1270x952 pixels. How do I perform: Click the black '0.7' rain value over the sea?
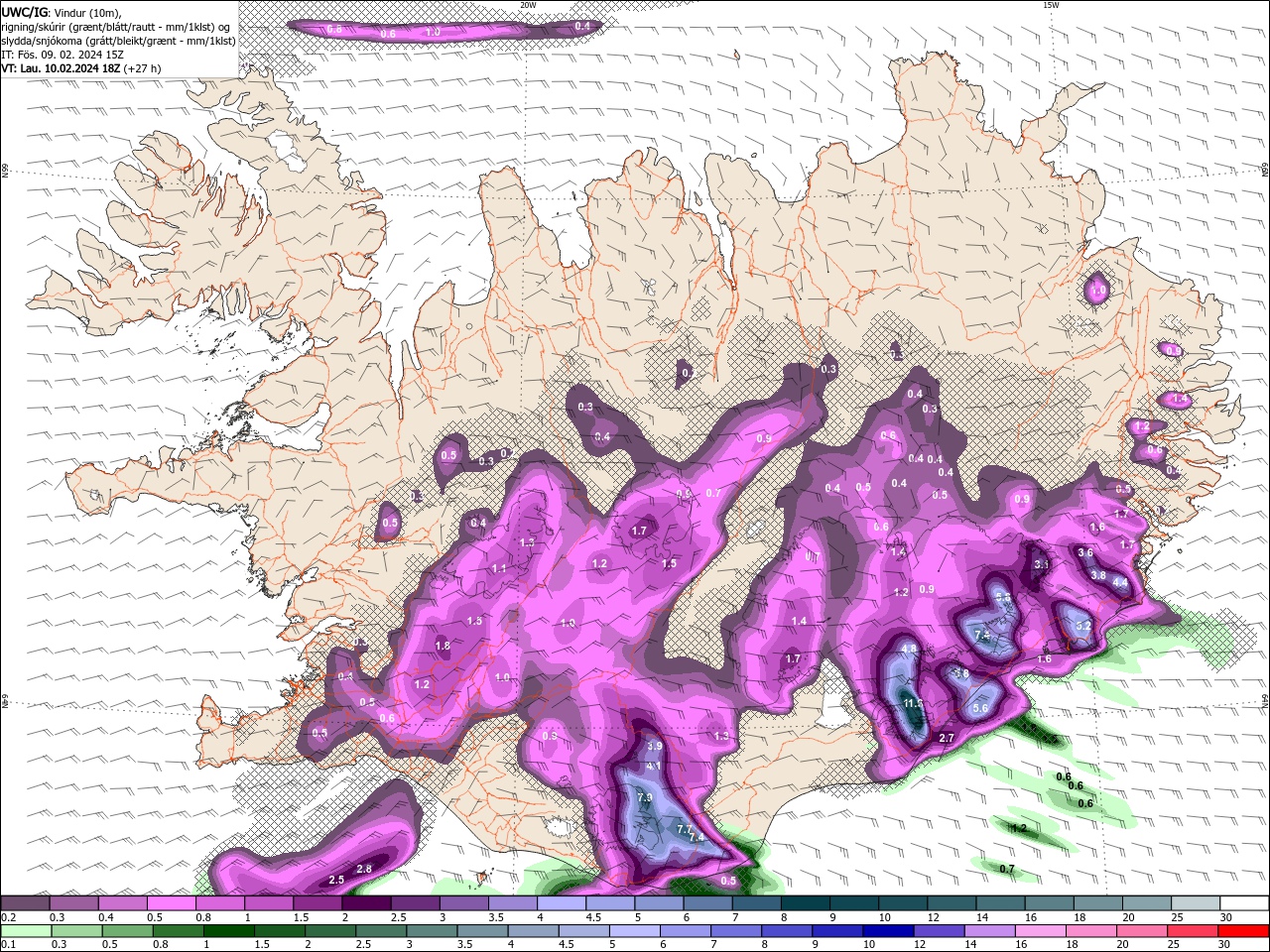click(x=1007, y=869)
